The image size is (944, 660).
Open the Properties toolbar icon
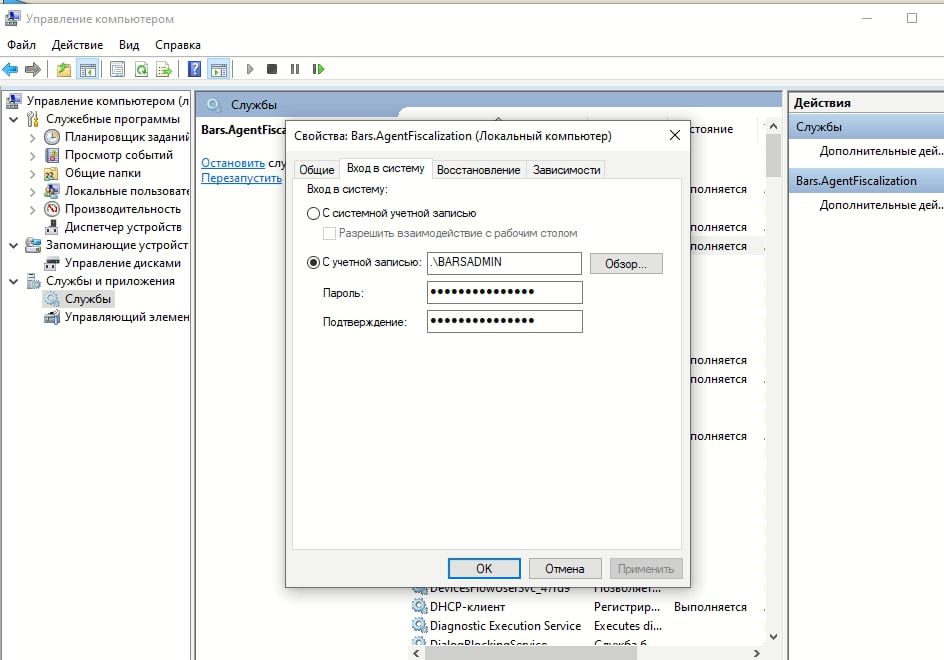pos(117,69)
